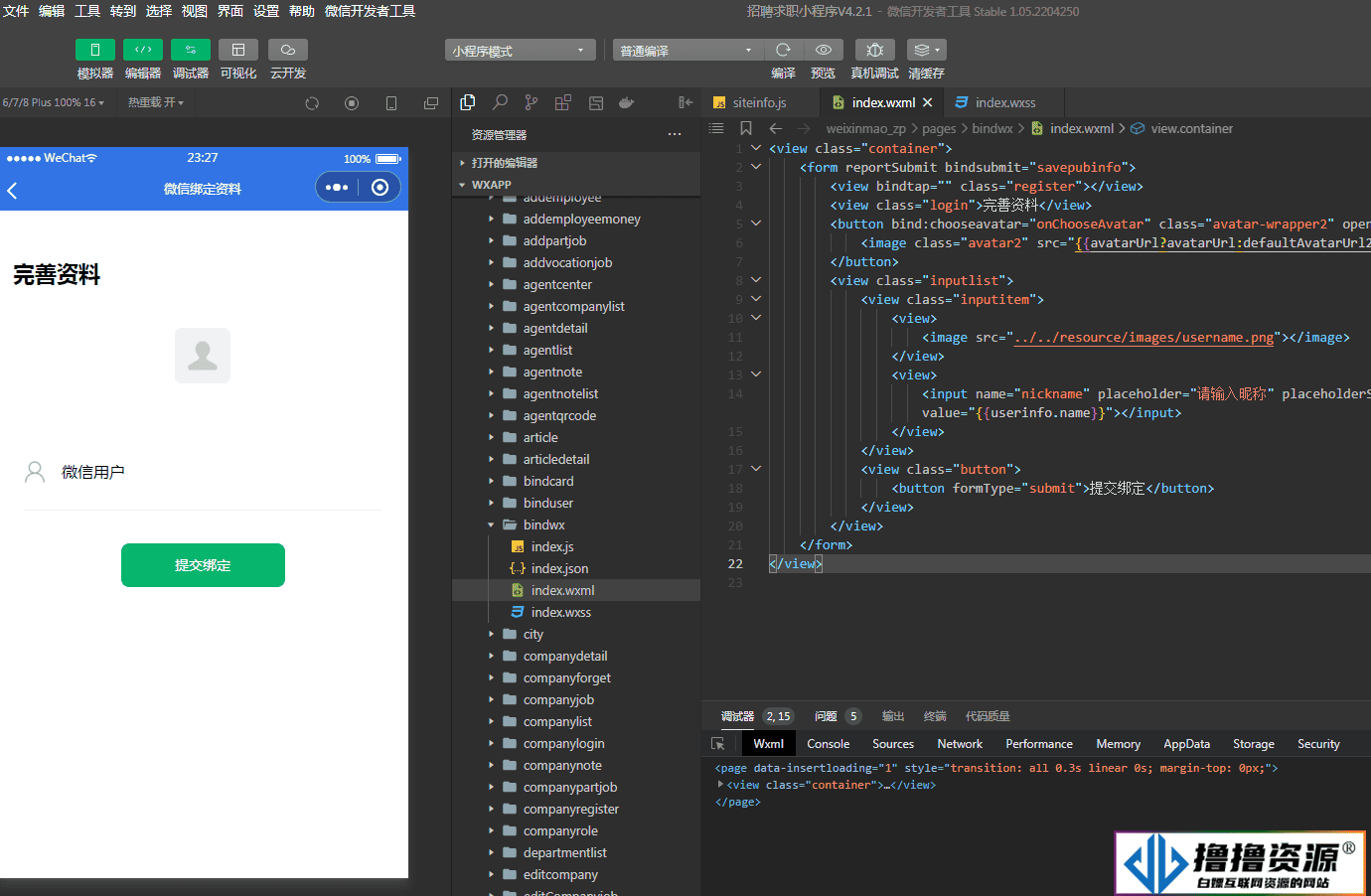Toggle the Simulator panel button
This screenshot has height=896, width=1371.
[95, 50]
